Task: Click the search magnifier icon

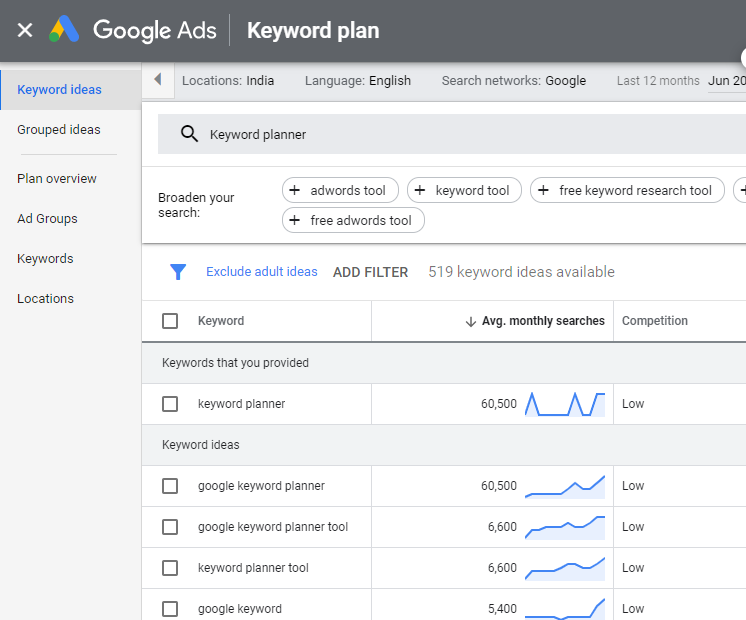Action: point(189,134)
